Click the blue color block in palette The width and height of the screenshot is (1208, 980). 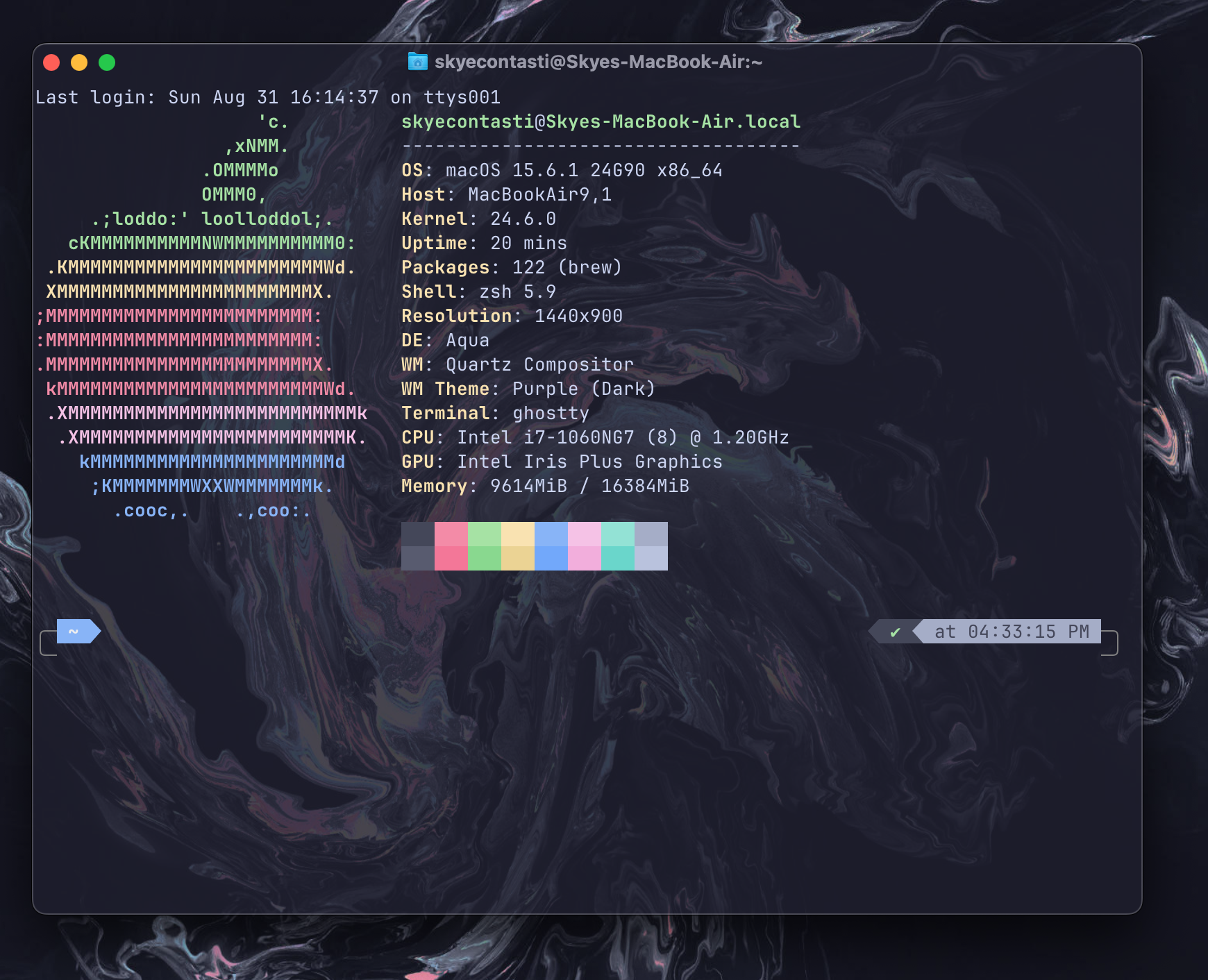(551, 546)
